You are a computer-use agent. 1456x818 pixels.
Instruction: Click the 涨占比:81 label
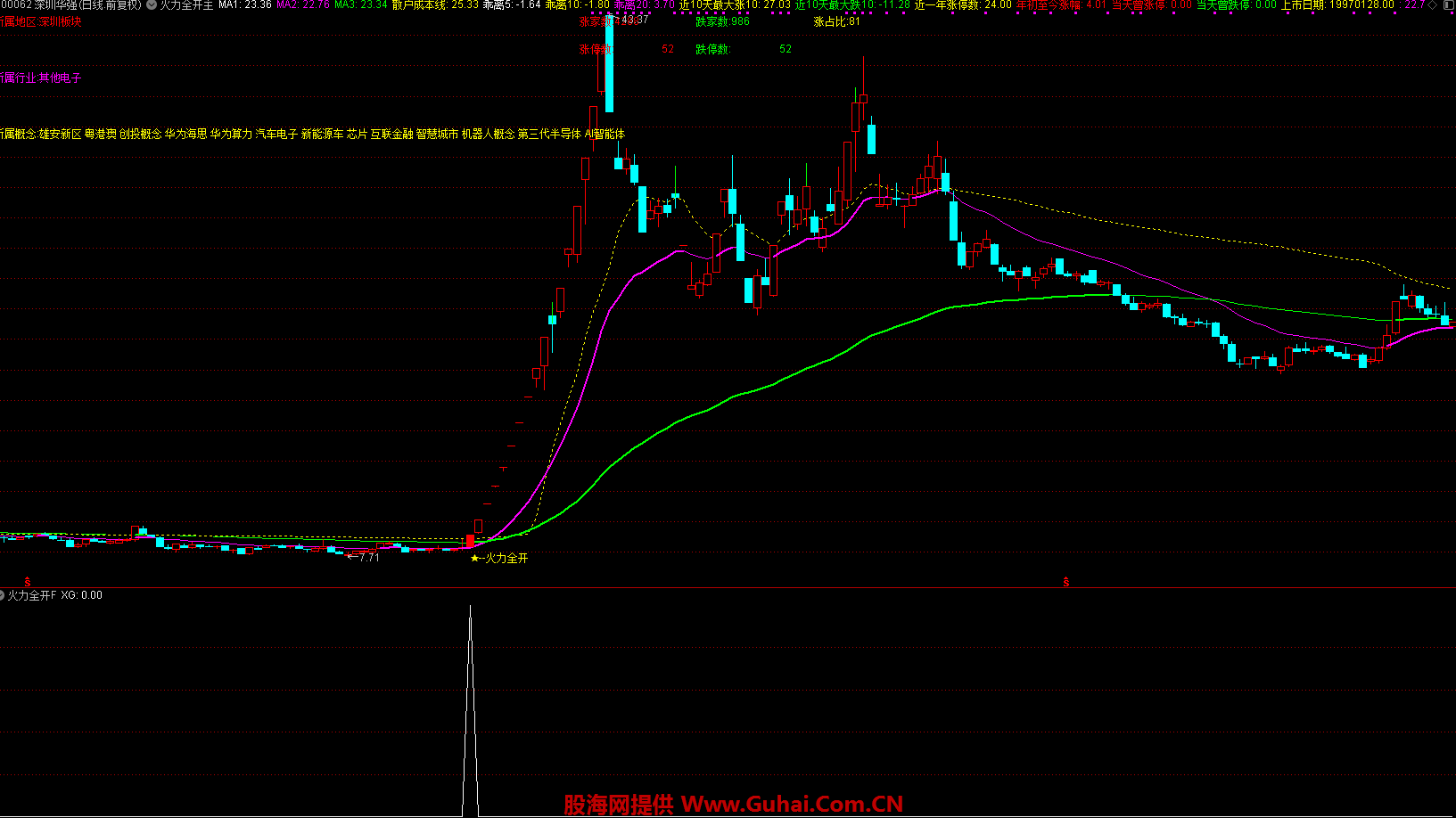tap(837, 21)
